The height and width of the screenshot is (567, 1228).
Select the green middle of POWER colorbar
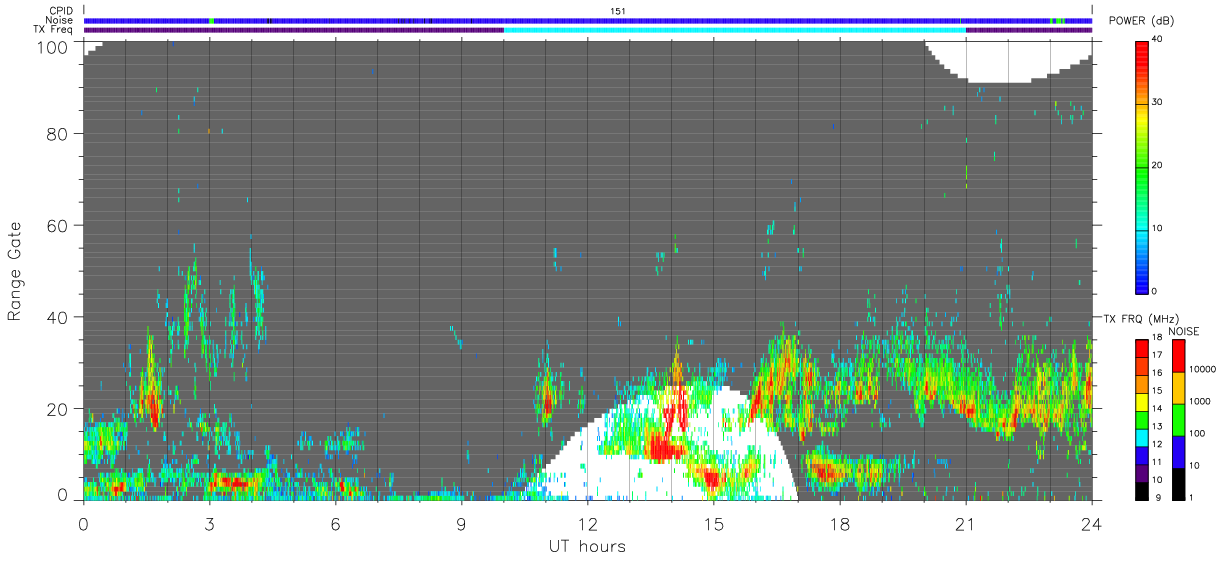1142,165
